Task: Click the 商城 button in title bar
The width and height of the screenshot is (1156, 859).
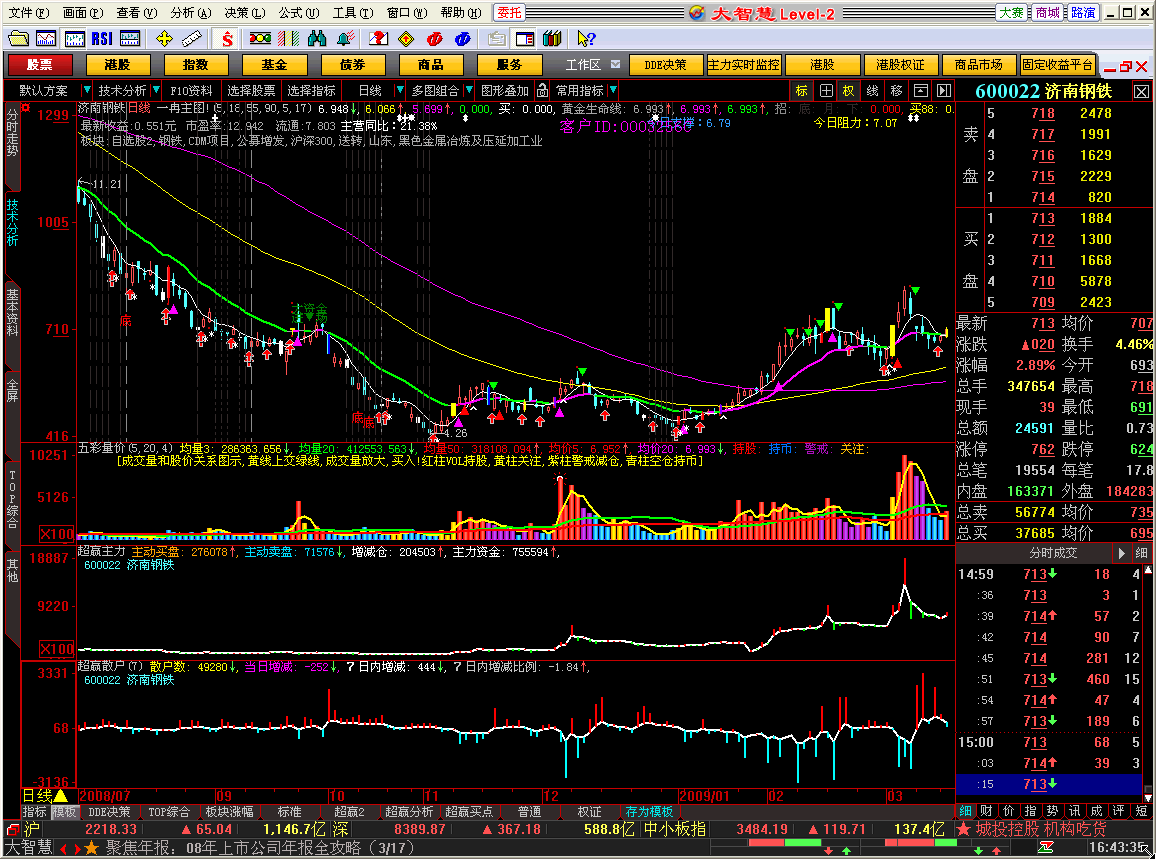Action: click(x=1047, y=13)
